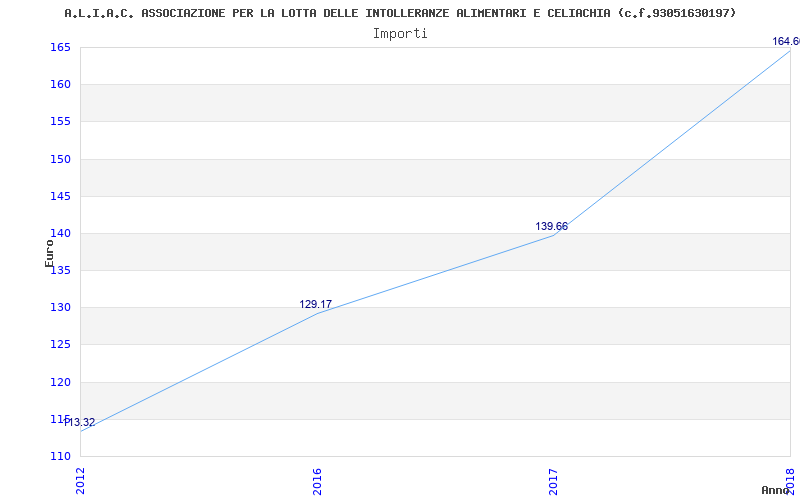
Task: Click the 'Anno' x-axis title
Action: tap(775, 490)
